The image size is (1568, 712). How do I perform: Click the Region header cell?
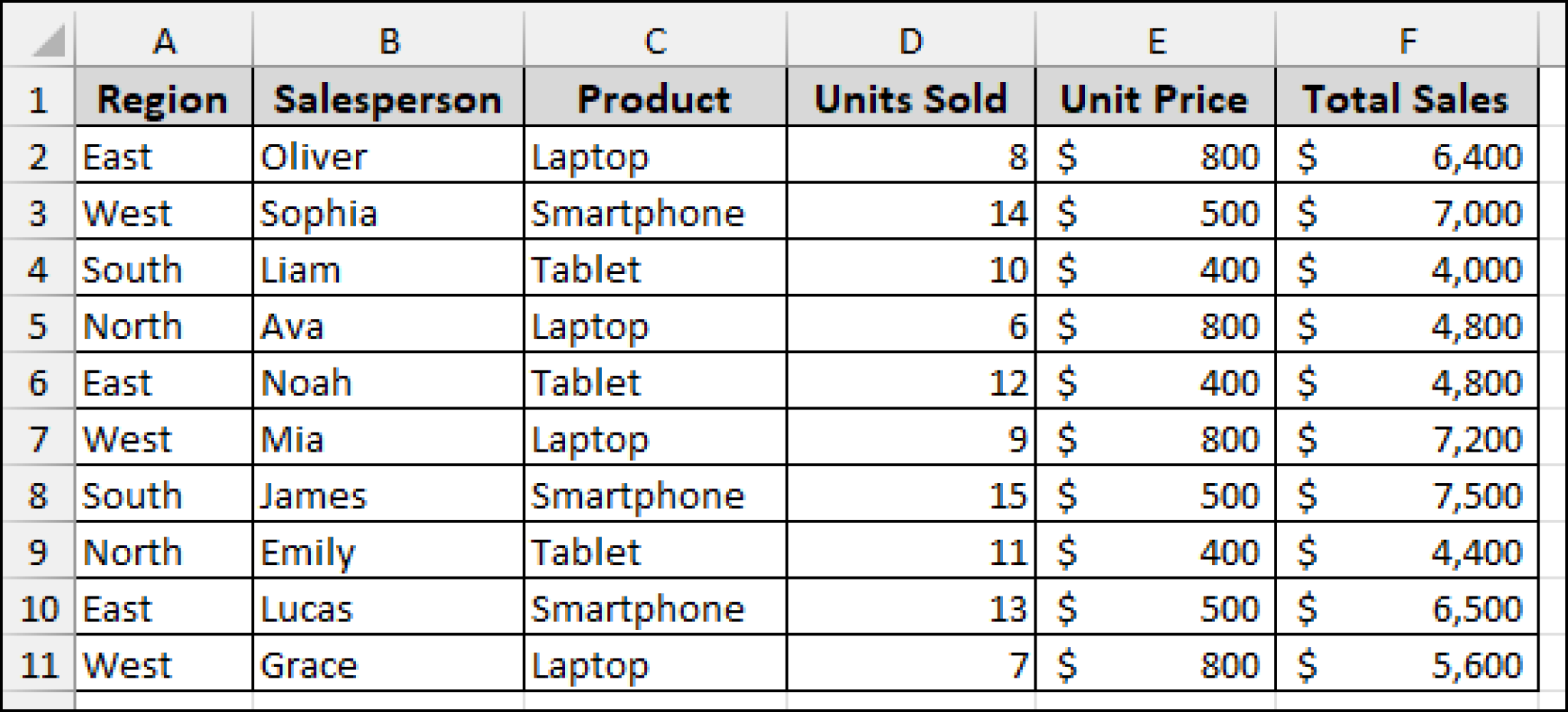coord(164,98)
